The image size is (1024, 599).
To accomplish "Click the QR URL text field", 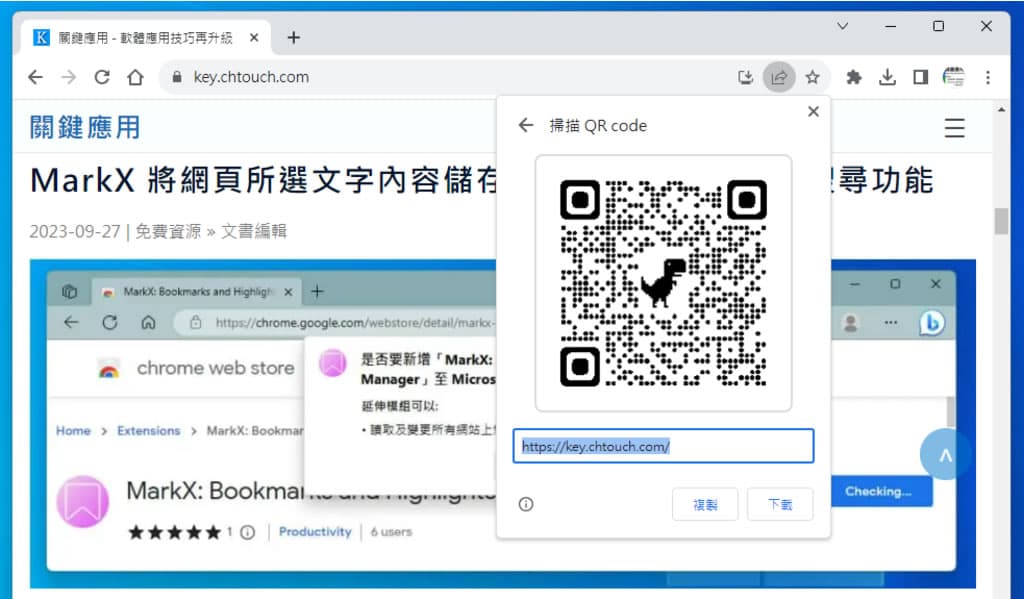I will [x=664, y=446].
